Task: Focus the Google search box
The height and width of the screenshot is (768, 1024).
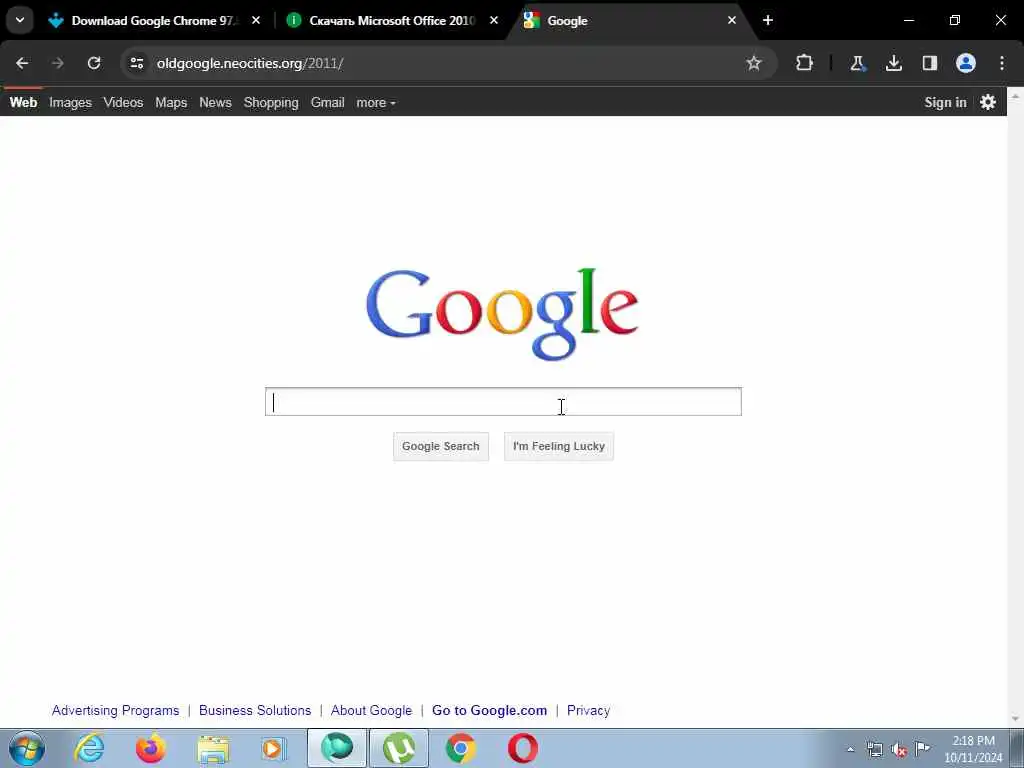Action: tap(504, 402)
